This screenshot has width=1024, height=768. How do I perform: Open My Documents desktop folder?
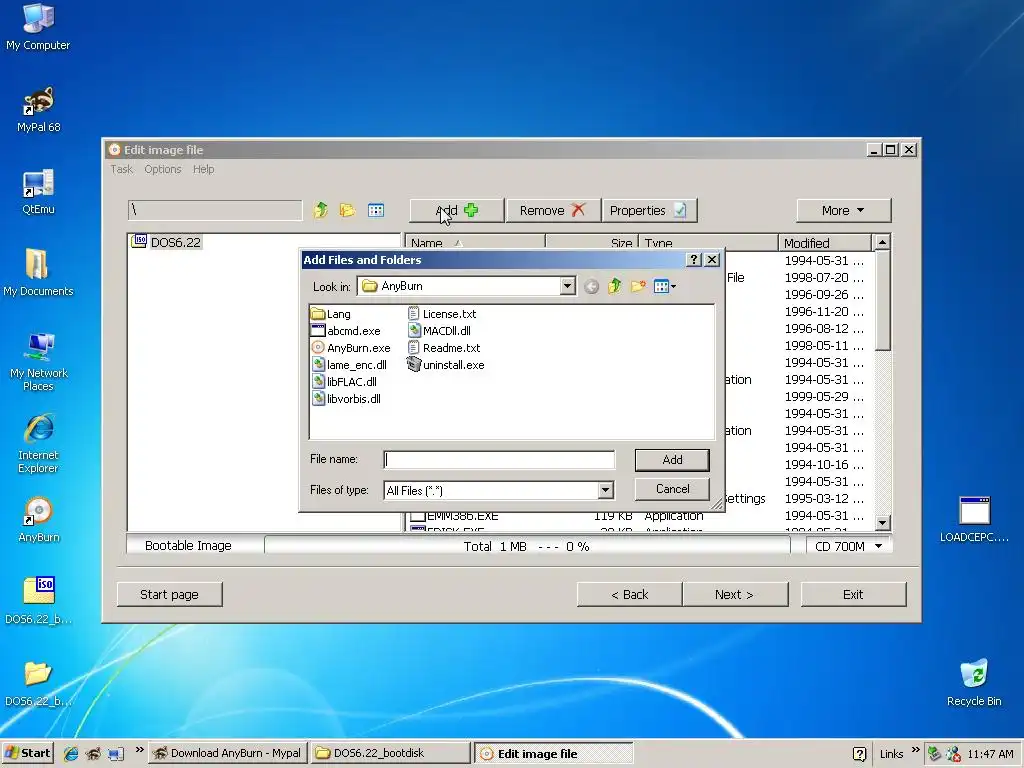click(x=38, y=273)
